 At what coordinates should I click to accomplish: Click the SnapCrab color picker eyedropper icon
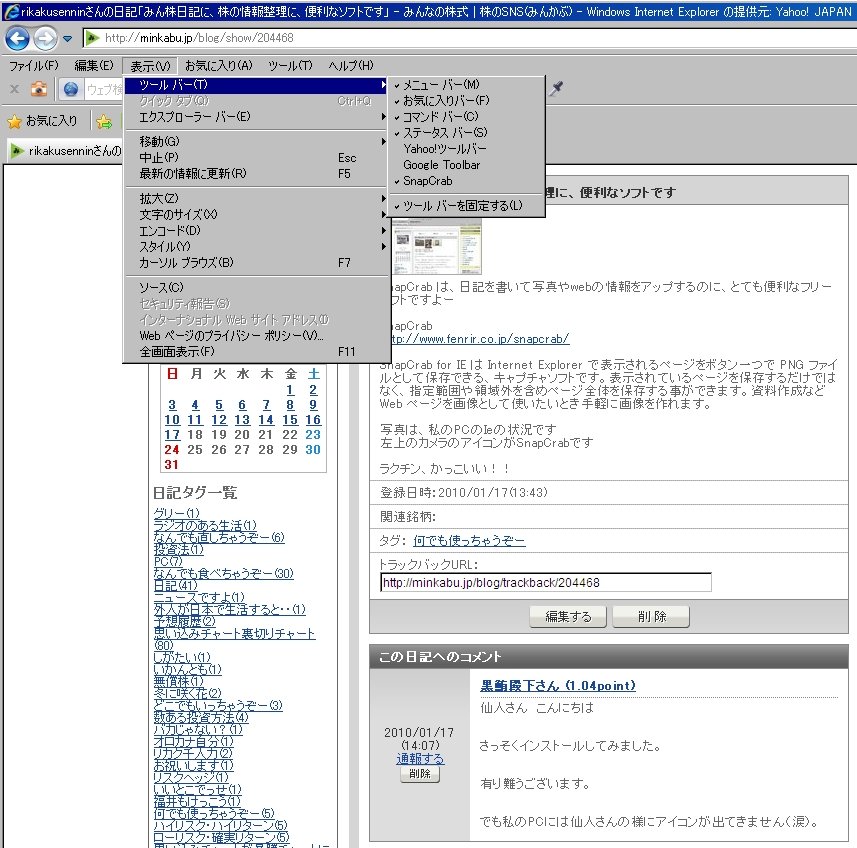[556, 89]
